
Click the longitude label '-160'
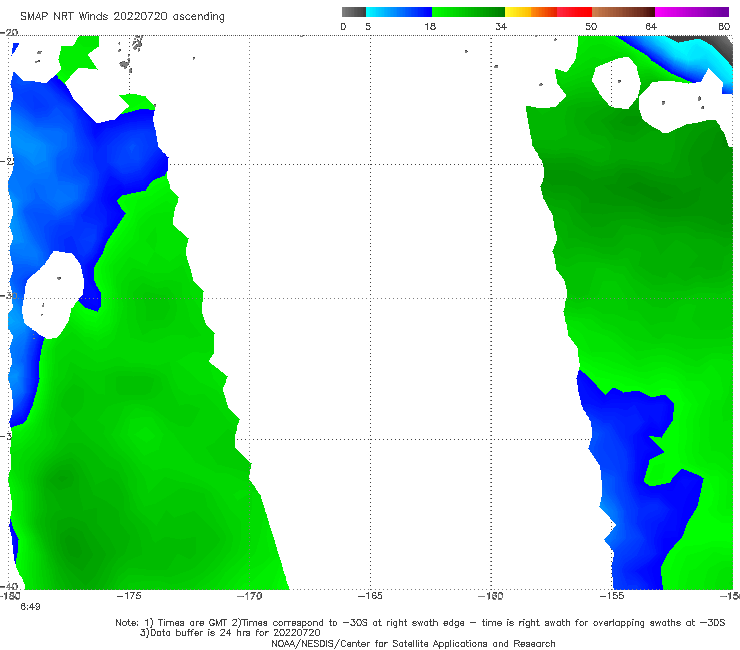(x=491, y=596)
